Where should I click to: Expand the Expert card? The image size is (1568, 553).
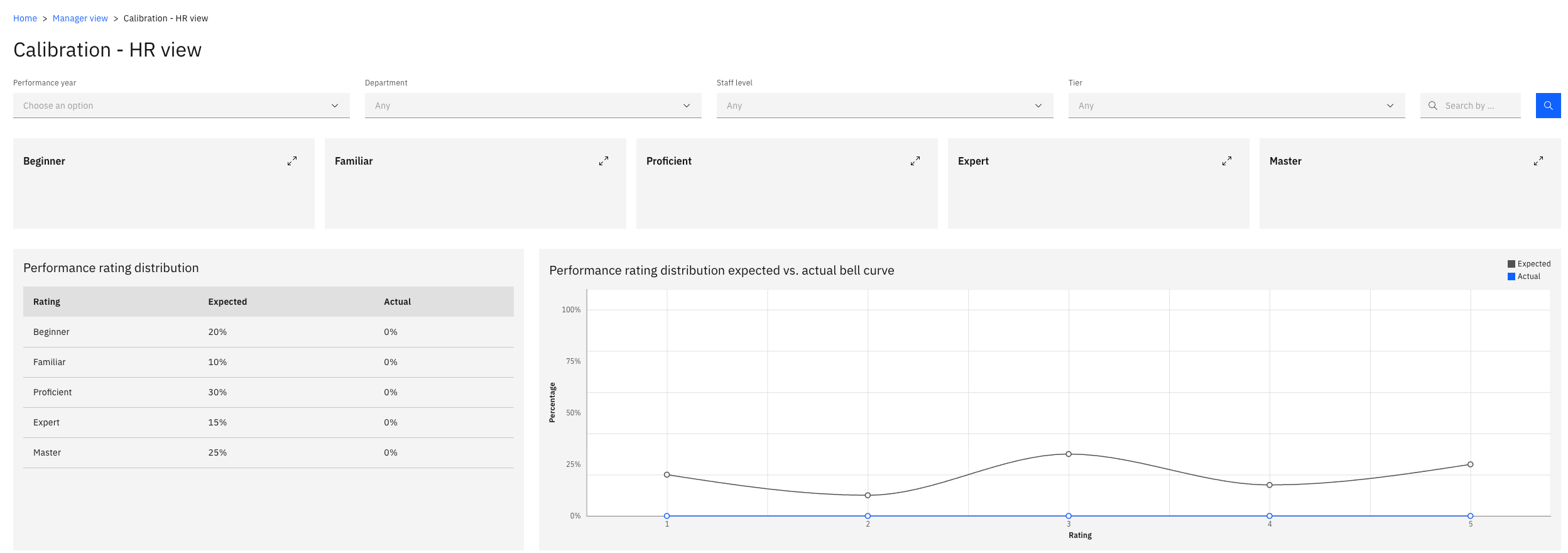[1227, 161]
